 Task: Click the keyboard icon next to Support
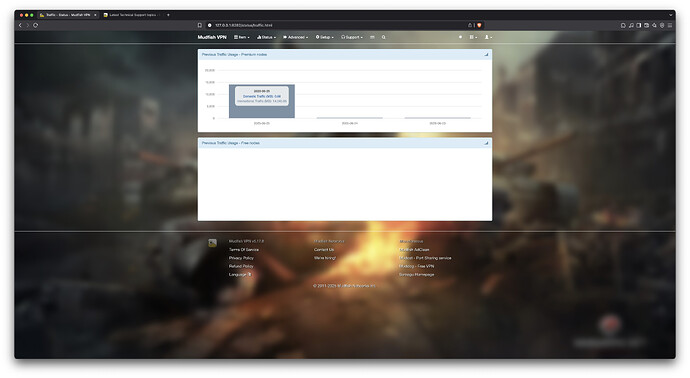[372, 37]
